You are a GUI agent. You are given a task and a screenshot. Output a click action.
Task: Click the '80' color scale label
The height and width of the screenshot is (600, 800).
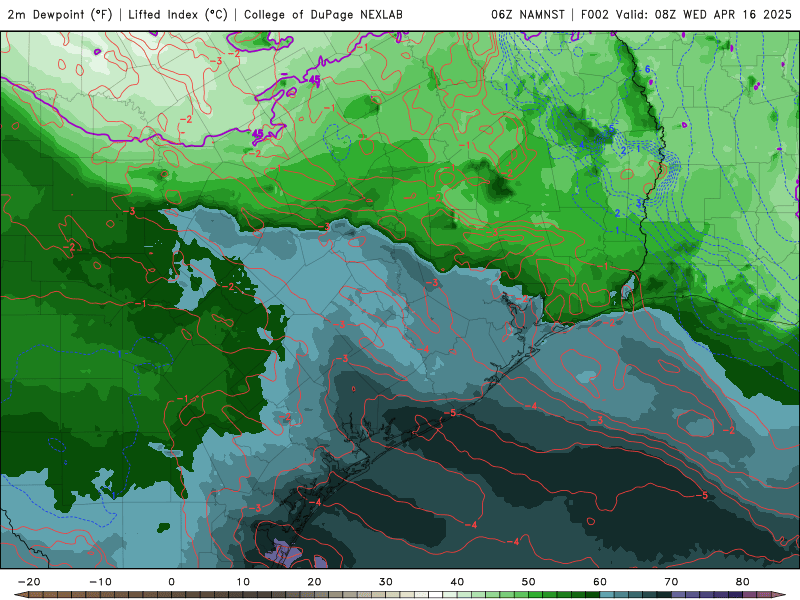click(743, 582)
